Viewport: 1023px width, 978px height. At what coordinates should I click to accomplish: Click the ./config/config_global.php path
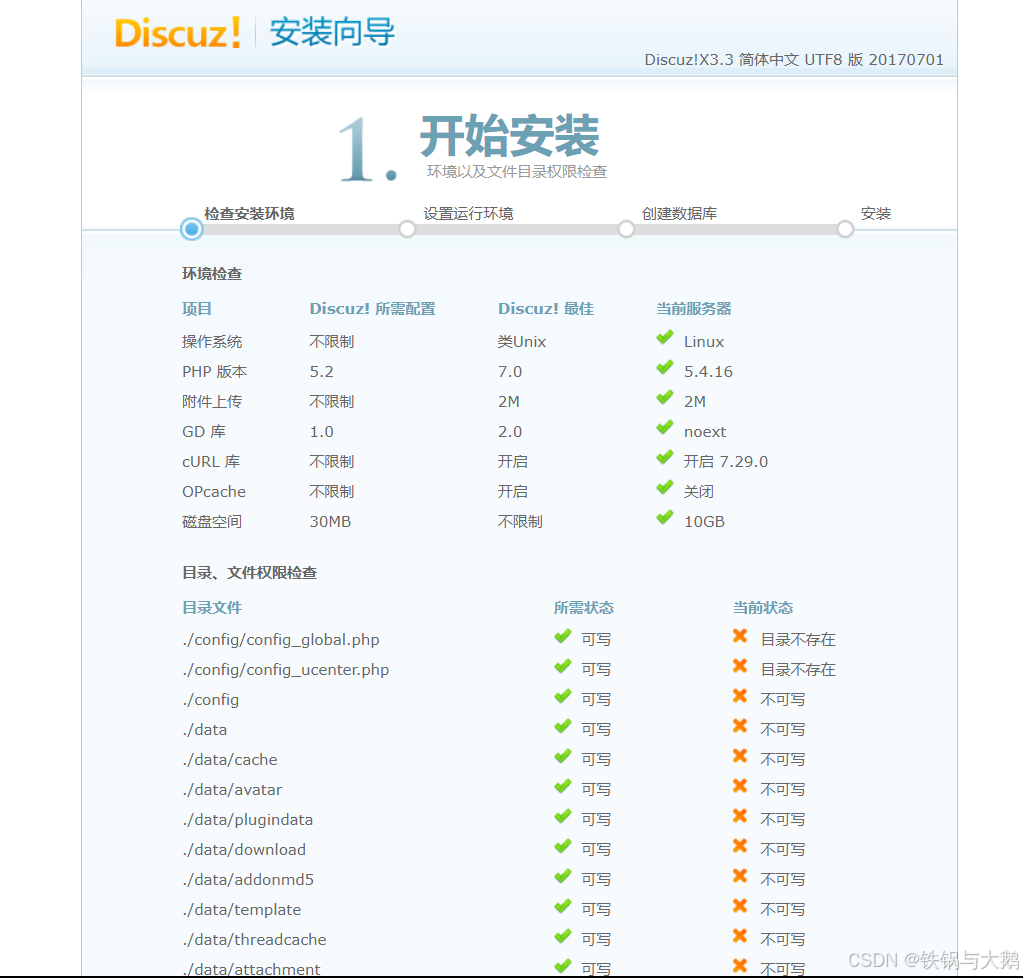(x=281, y=640)
